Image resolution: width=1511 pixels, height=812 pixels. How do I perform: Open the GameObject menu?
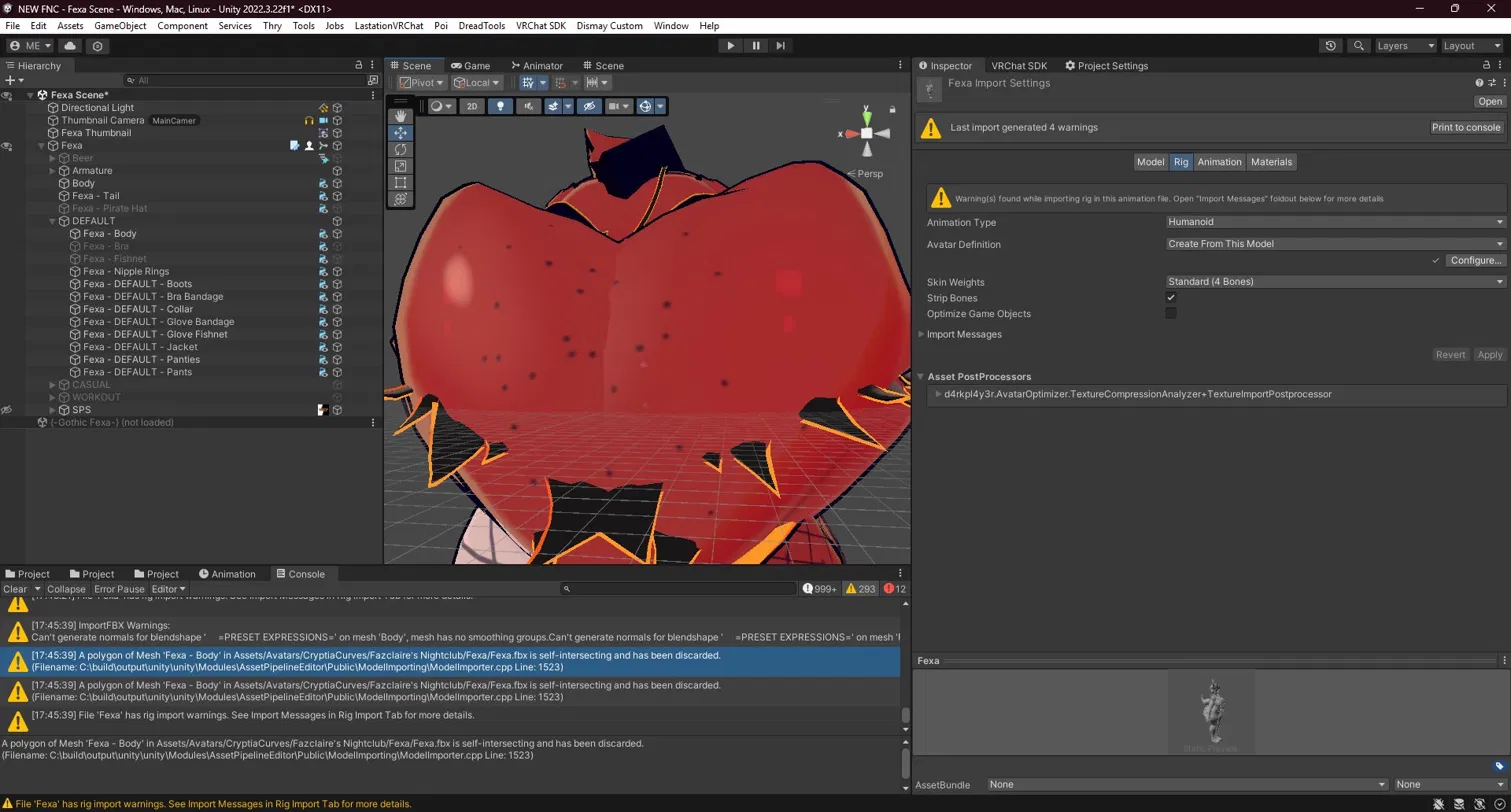pos(120,25)
